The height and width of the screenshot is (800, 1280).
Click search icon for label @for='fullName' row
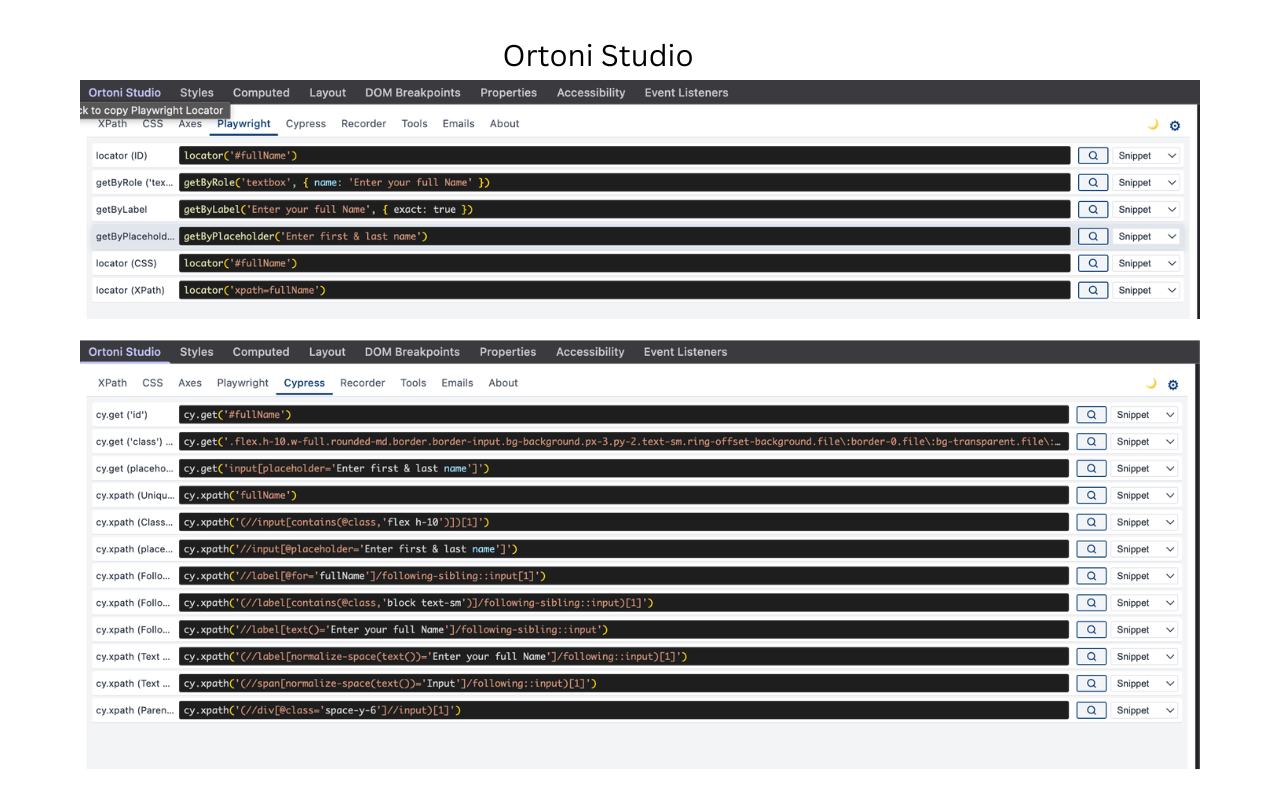[1091, 577]
